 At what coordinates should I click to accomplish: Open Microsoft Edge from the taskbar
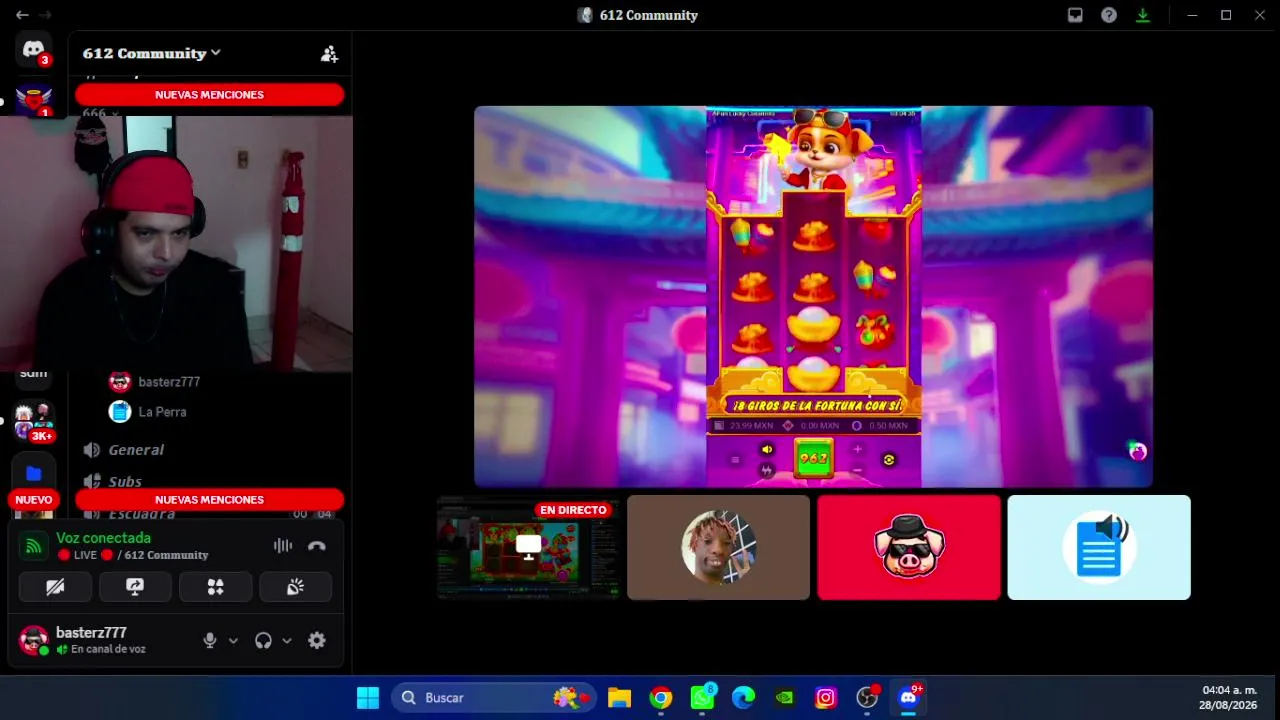pyautogui.click(x=743, y=698)
